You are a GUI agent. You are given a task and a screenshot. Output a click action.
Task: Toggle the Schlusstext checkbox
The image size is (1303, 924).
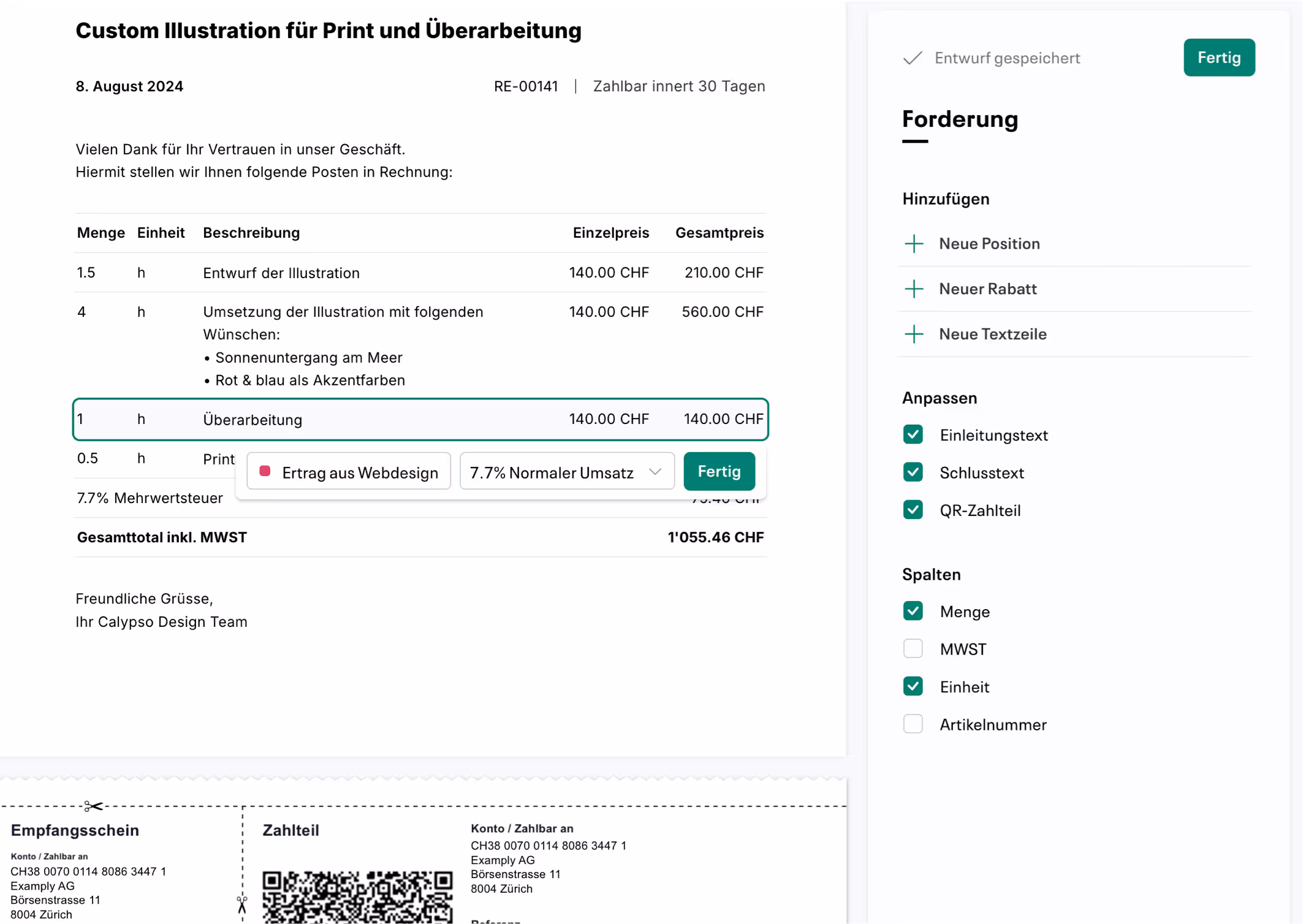[x=913, y=472]
